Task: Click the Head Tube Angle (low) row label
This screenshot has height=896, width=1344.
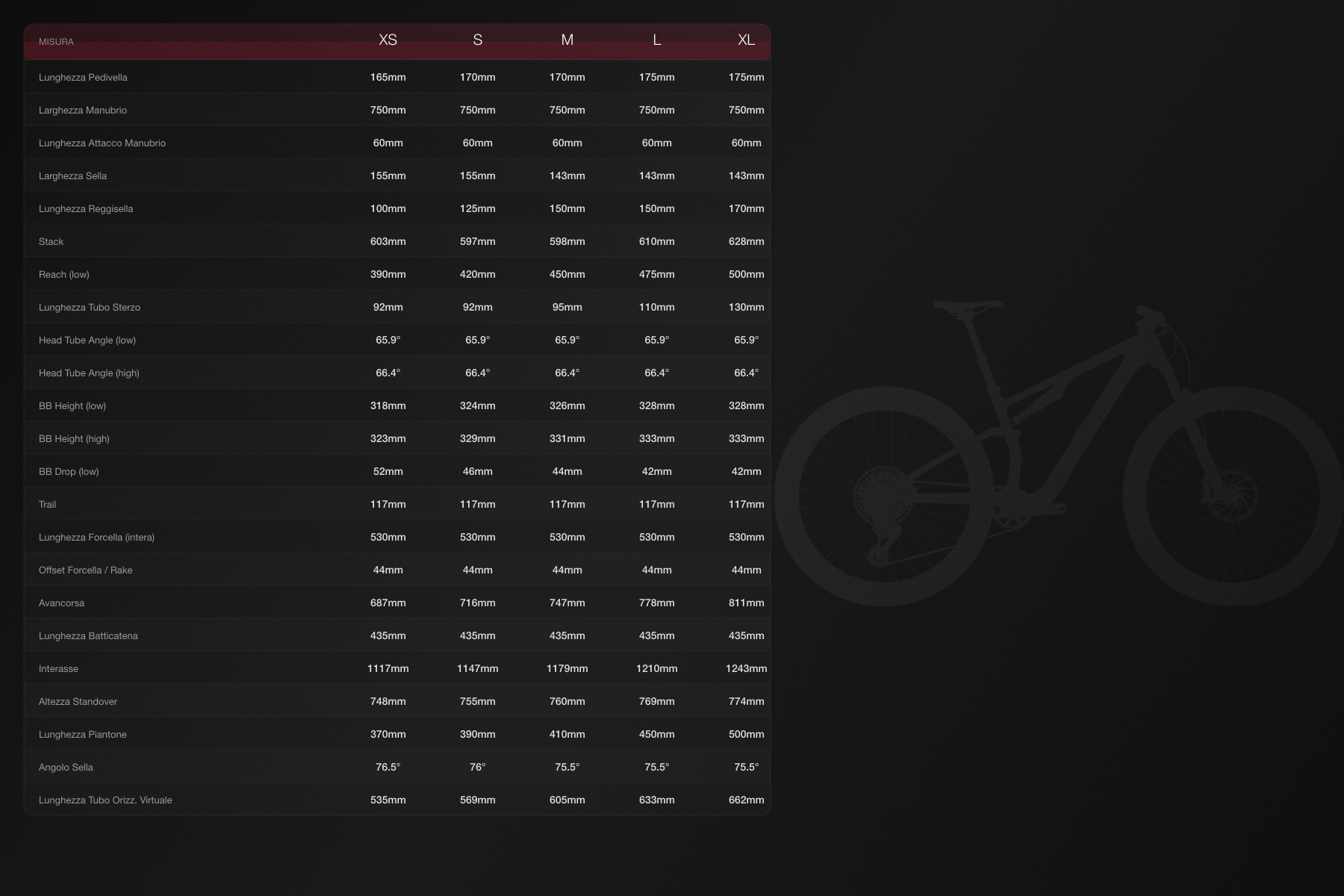Action: [x=88, y=340]
